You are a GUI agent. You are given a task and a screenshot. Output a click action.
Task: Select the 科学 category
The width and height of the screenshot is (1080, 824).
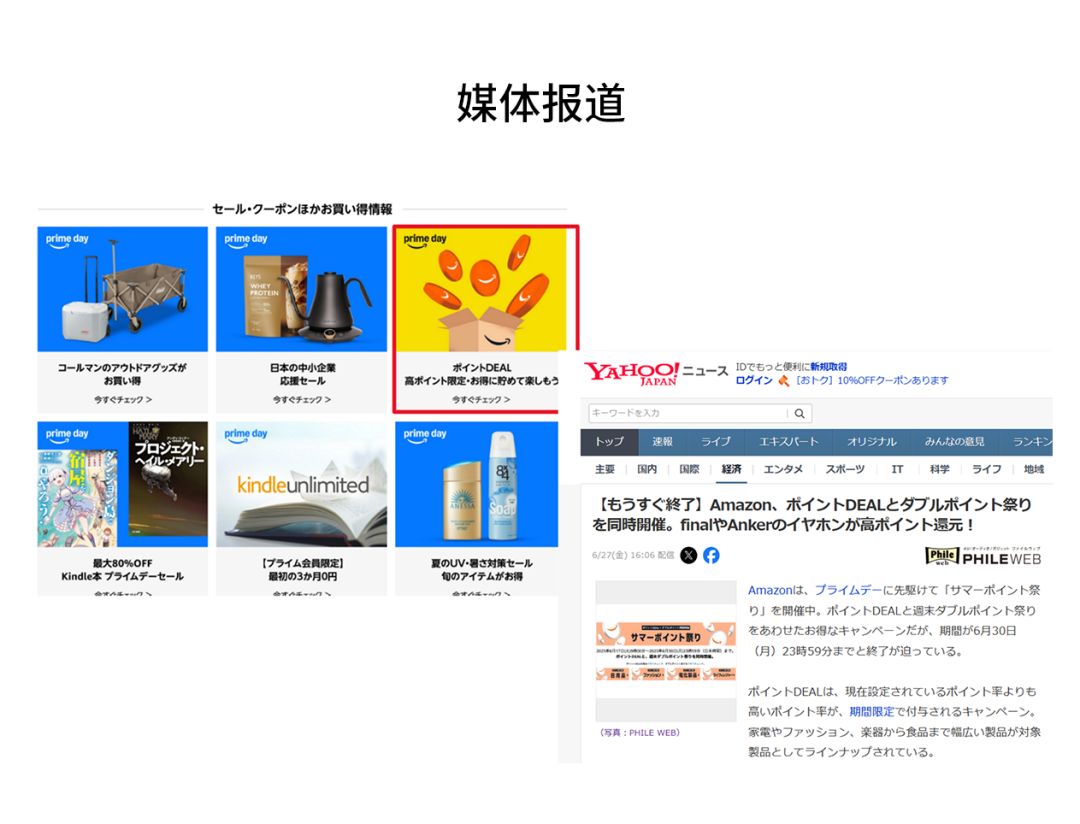[x=939, y=469]
